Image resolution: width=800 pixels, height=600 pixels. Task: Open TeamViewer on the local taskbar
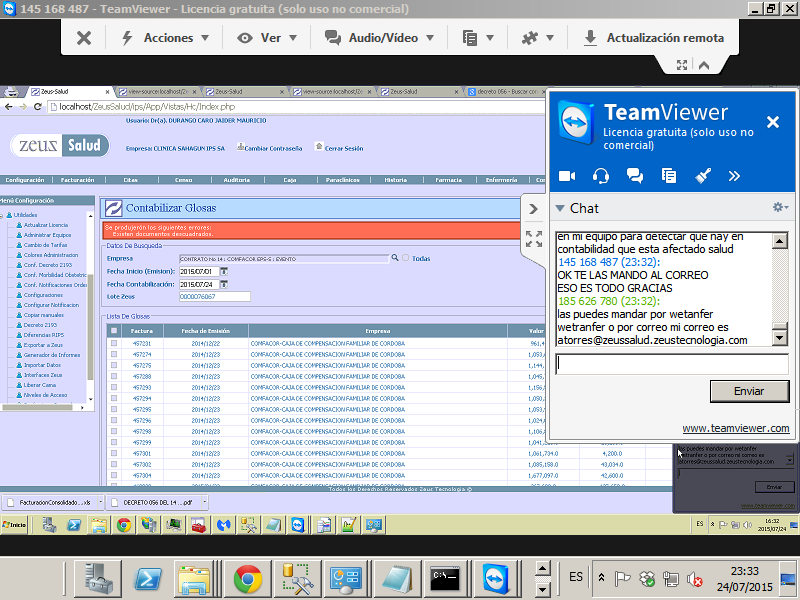[x=496, y=579]
